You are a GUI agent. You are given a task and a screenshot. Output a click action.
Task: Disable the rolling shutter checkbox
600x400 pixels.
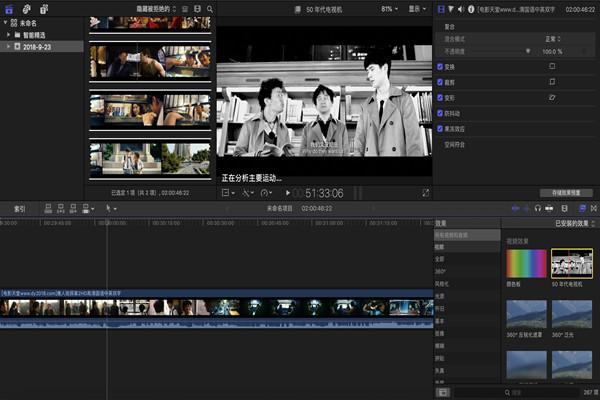click(440, 129)
